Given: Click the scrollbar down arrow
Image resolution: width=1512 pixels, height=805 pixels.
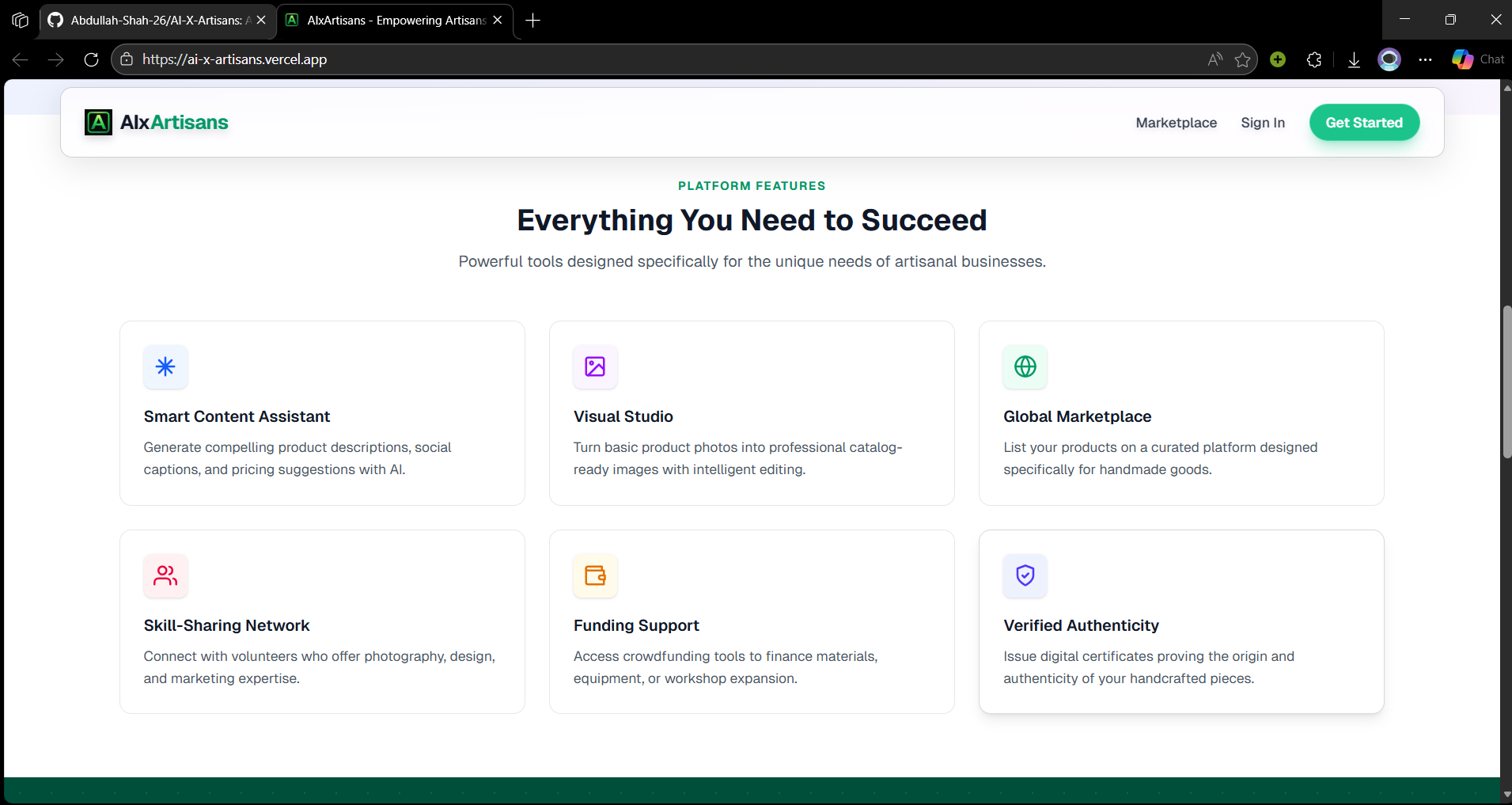Looking at the screenshot, I should click(x=1506, y=795).
